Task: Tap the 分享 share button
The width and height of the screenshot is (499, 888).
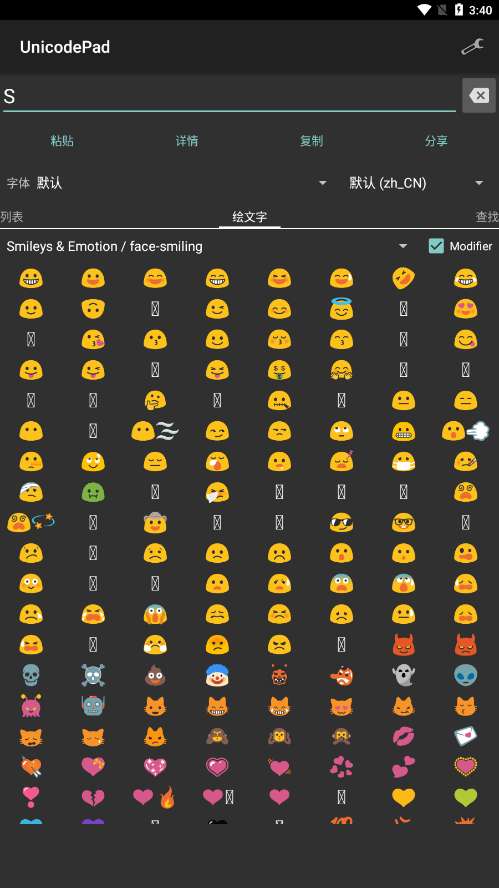Action: tap(436, 141)
